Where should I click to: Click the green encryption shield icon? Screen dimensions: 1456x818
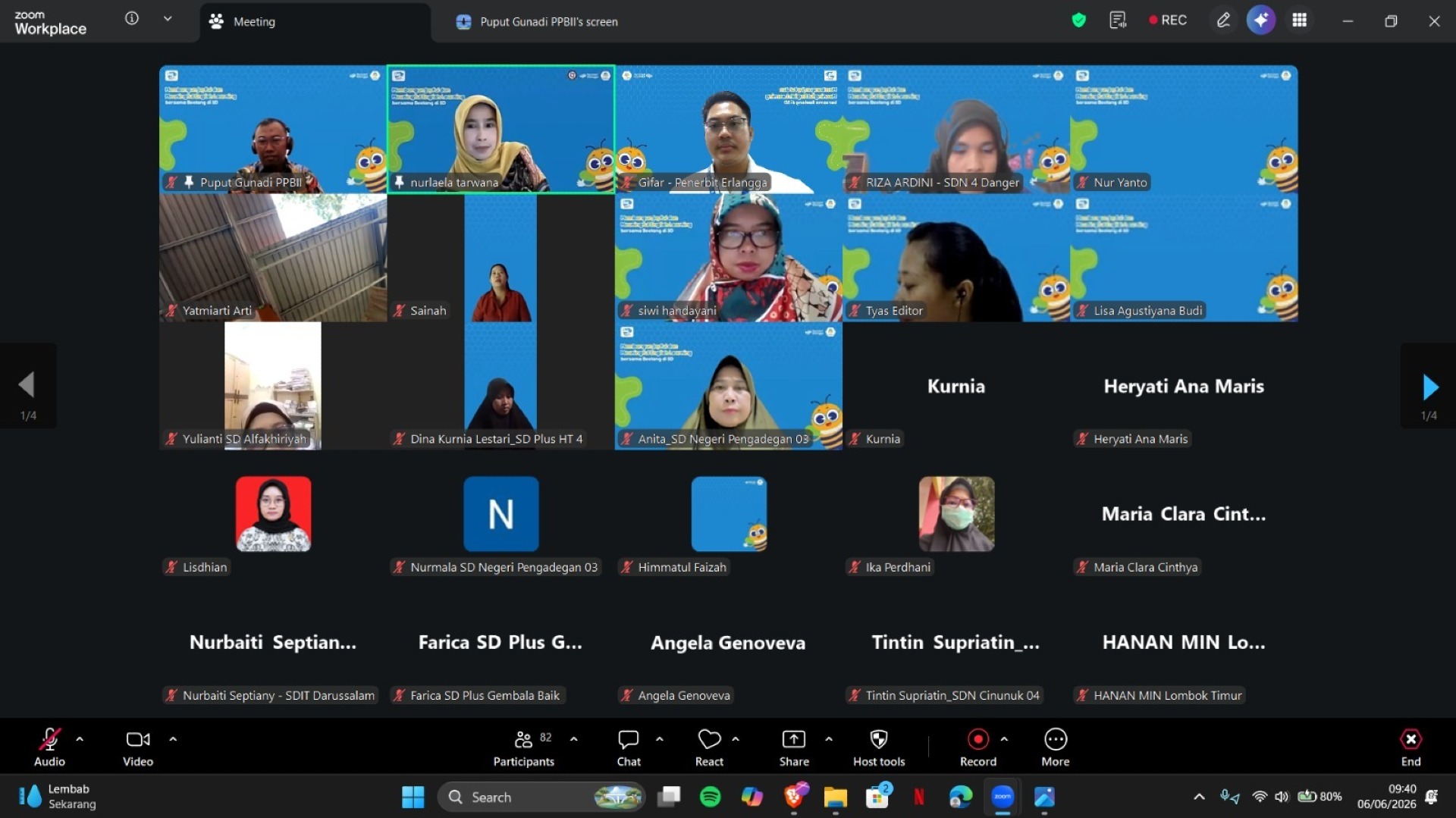(x=1078, y=20)
